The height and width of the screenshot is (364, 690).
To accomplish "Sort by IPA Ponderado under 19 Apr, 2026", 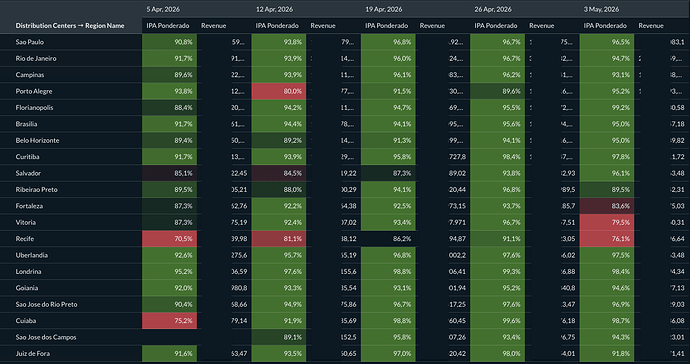I will [x=386, y=26].
